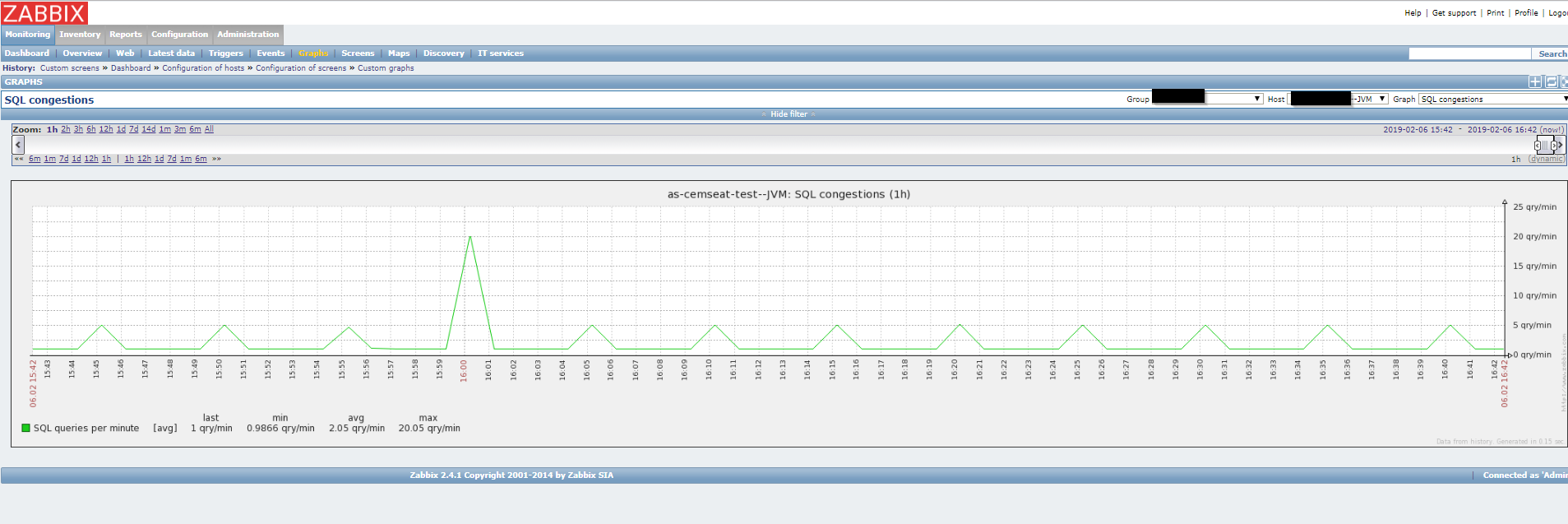Open the Host dropdown

1339,99
